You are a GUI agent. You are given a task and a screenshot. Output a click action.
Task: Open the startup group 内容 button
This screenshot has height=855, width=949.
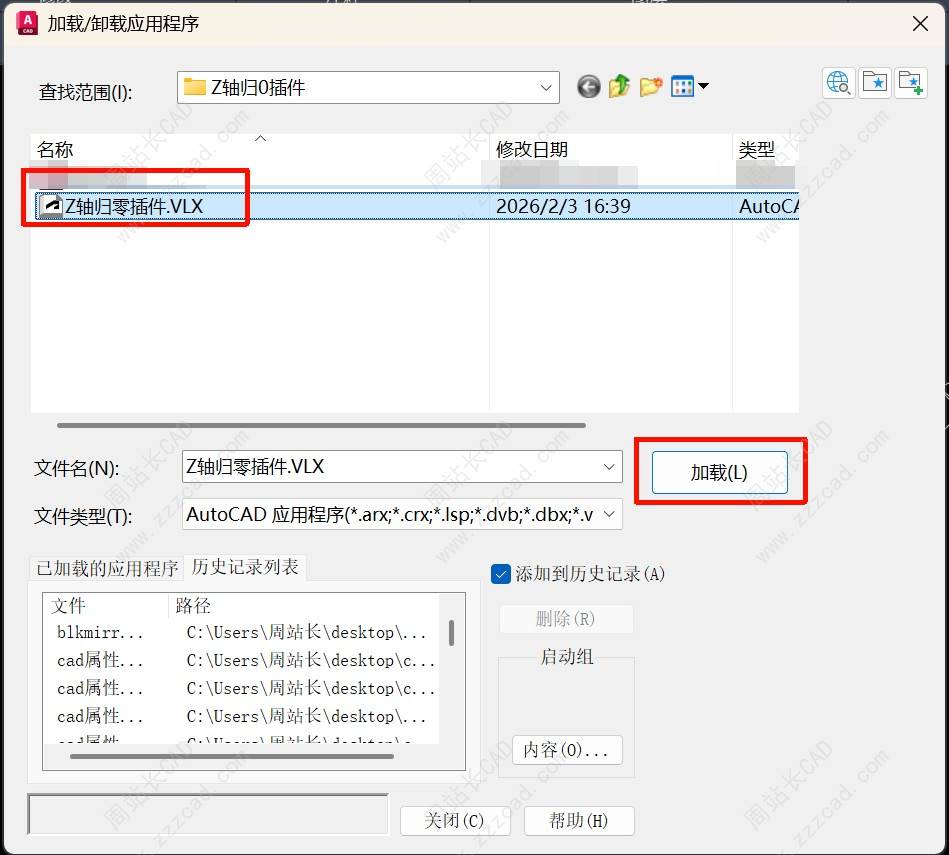click(x=566, y=750)
